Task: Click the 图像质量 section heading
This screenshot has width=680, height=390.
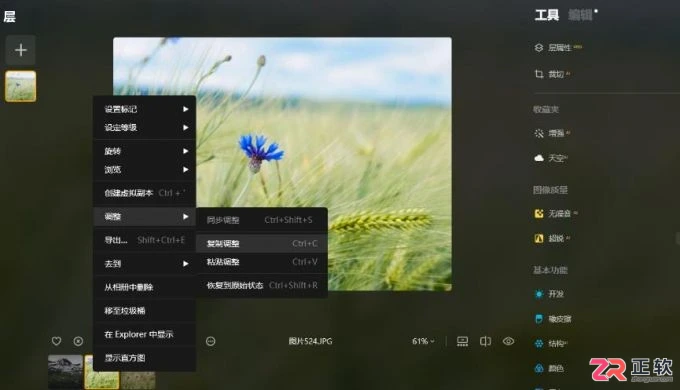Action: click(550, 190)
